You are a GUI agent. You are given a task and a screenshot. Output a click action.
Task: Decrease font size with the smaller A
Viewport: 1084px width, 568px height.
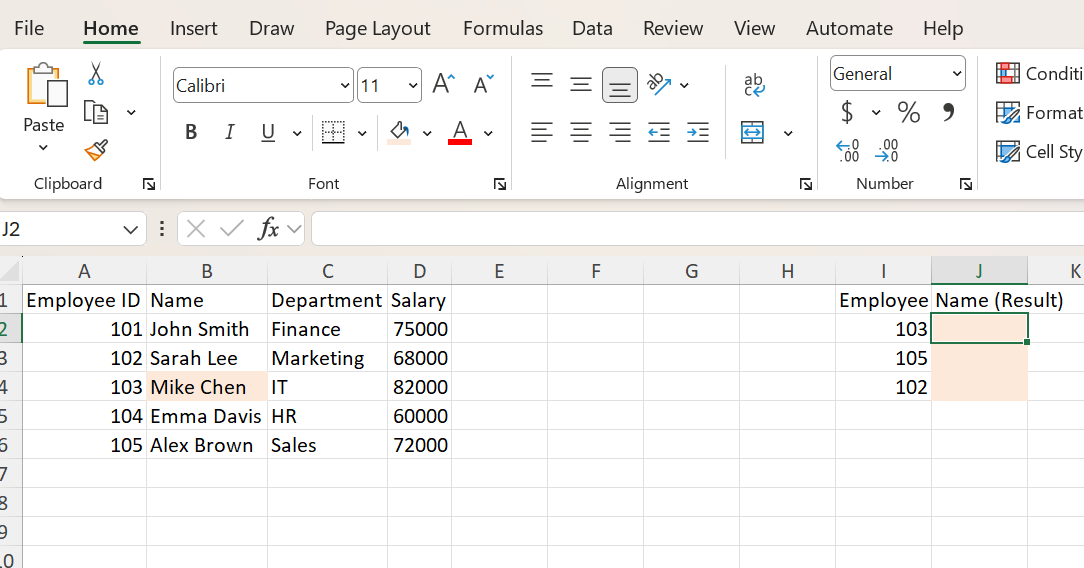pyautogui.click(x=483, y=84)
